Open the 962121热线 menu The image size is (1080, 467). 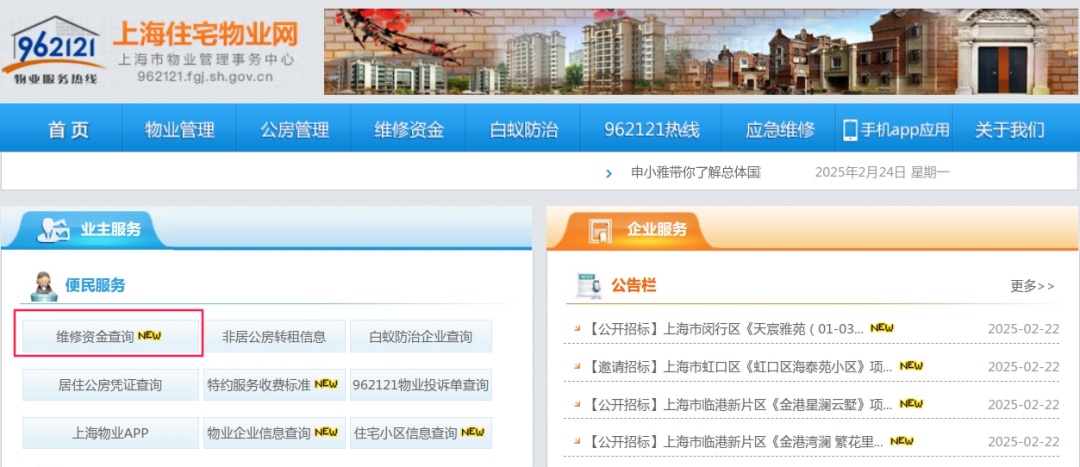point(652,129)
